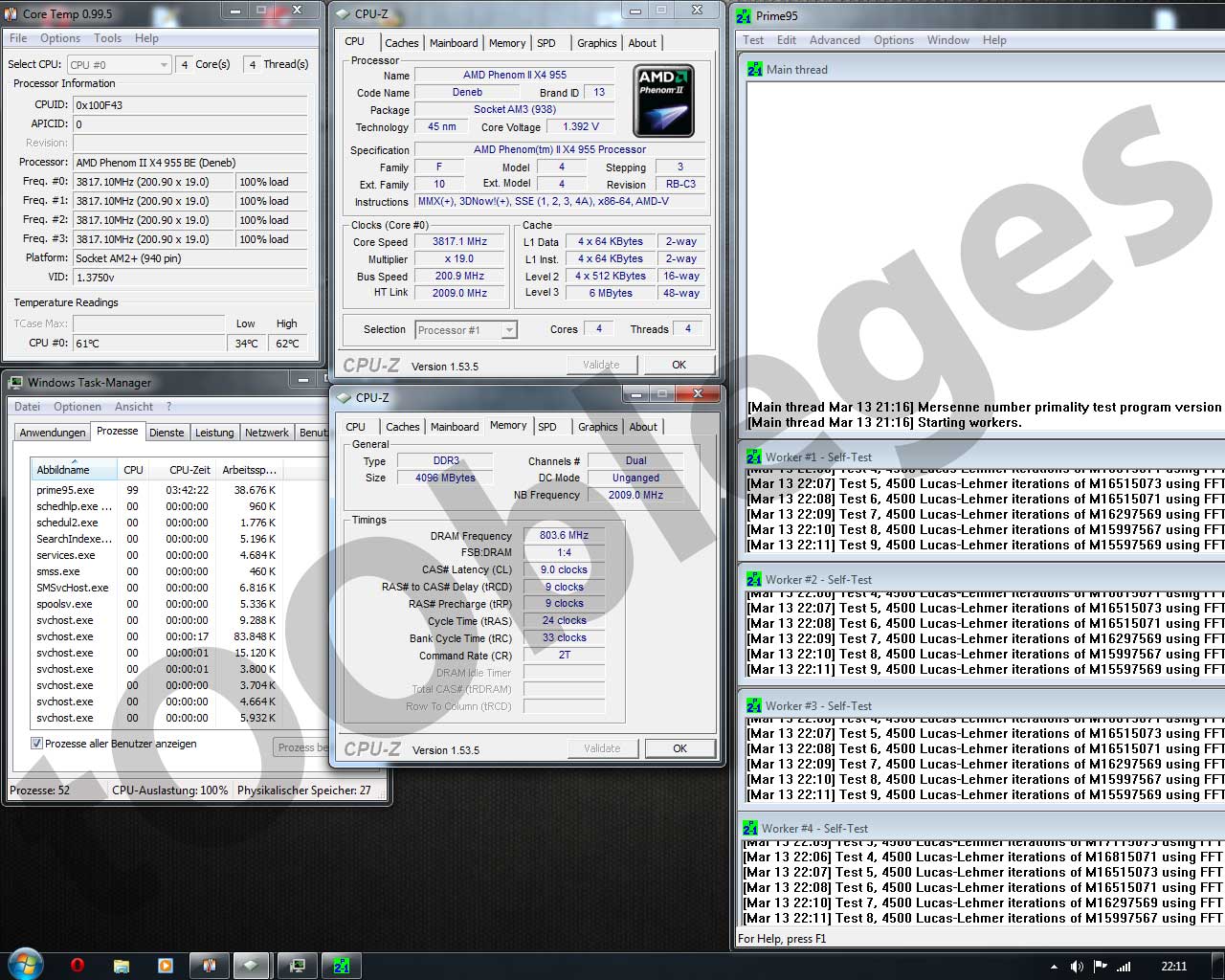Open network signal tray icon
Image resolution: width=1225 pixels, height=980 pixels.
(1124, 967)
